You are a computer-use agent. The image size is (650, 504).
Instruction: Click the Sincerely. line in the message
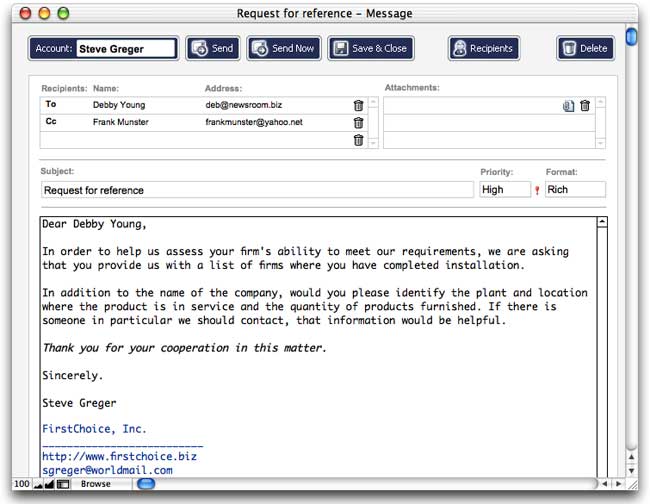[73, 376]
